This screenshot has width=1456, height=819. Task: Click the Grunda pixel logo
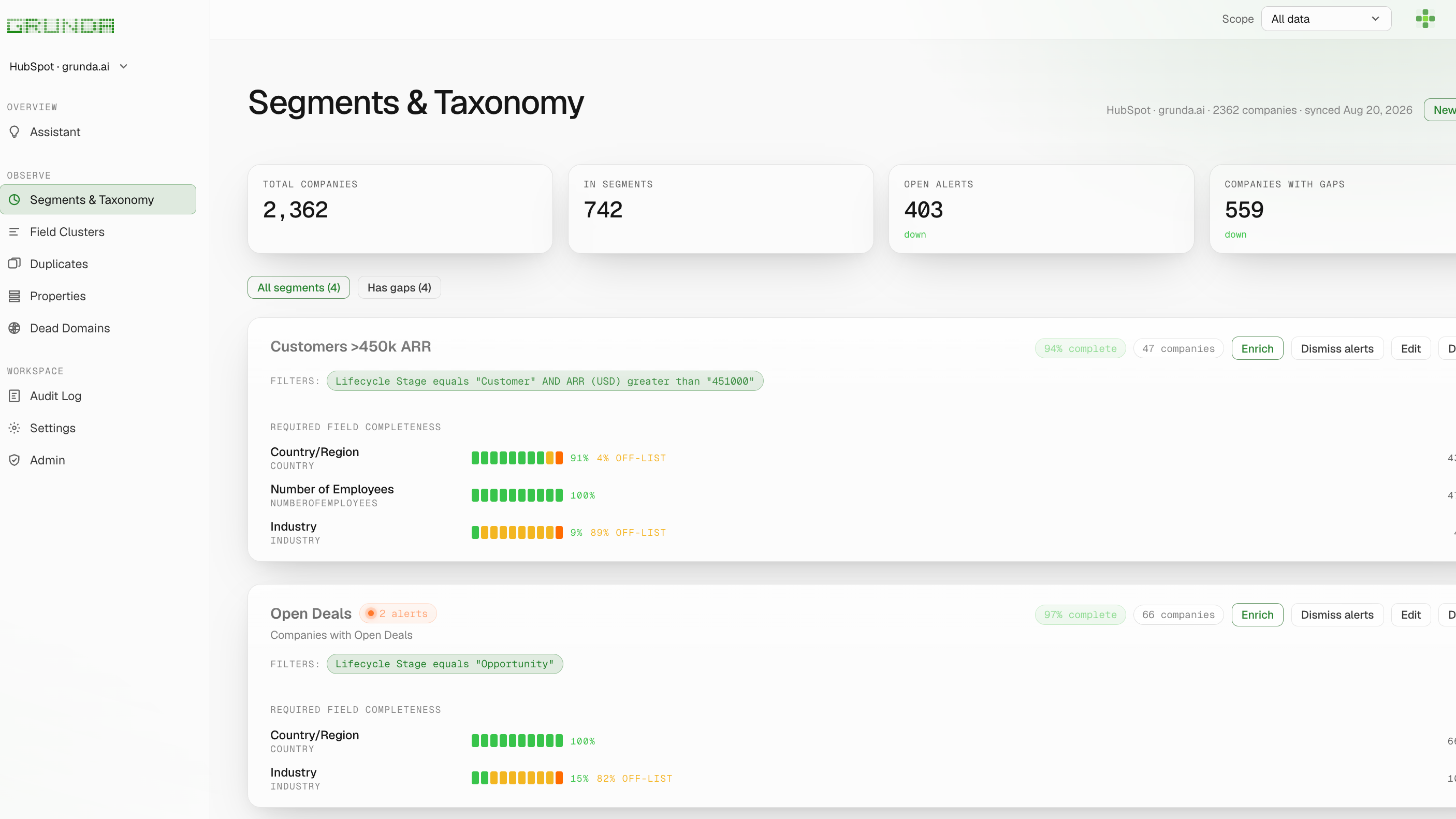[61, 25]
